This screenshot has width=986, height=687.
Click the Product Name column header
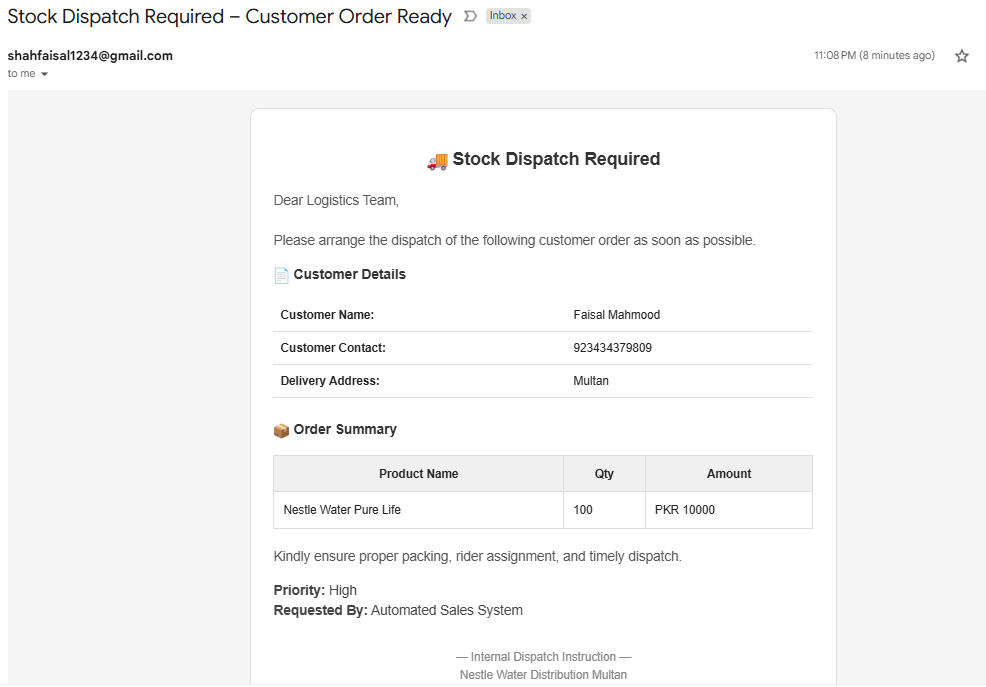coord(418,474)
